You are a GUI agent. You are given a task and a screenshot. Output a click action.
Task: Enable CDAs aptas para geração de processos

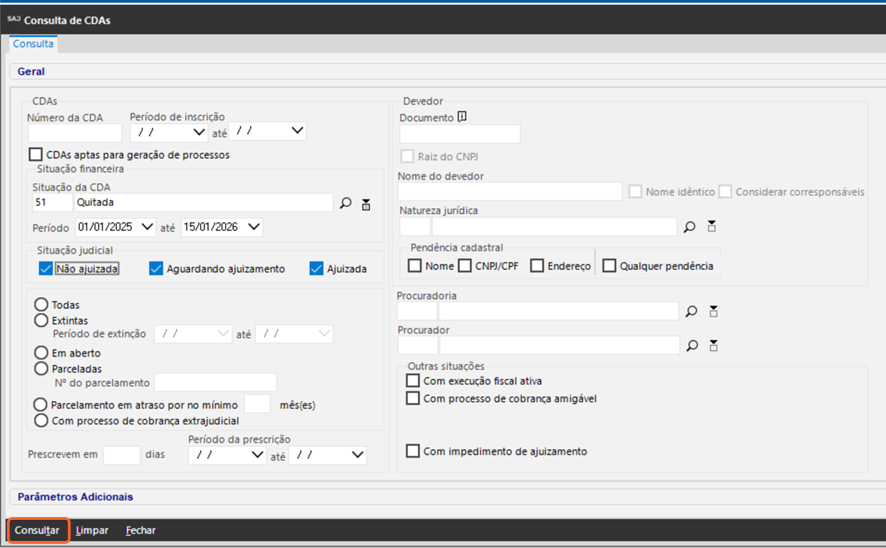(x=36, y=155)
